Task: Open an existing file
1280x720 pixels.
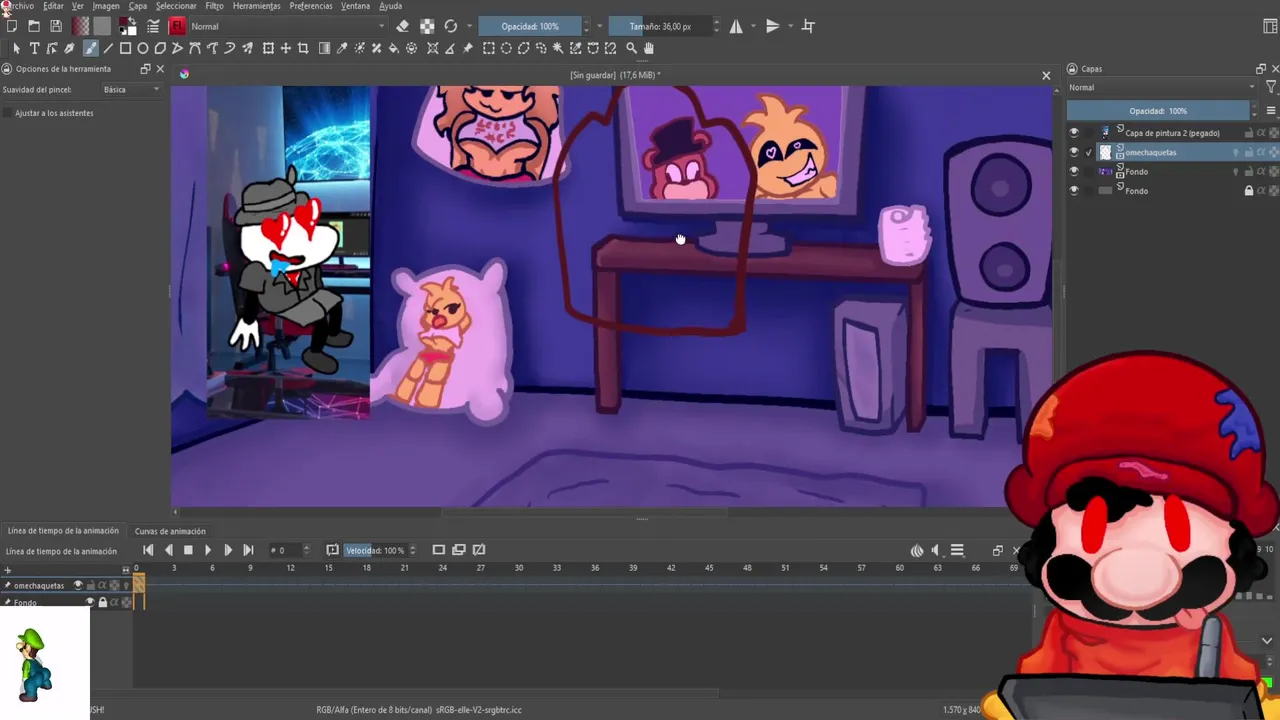Action: pos(34,26)
